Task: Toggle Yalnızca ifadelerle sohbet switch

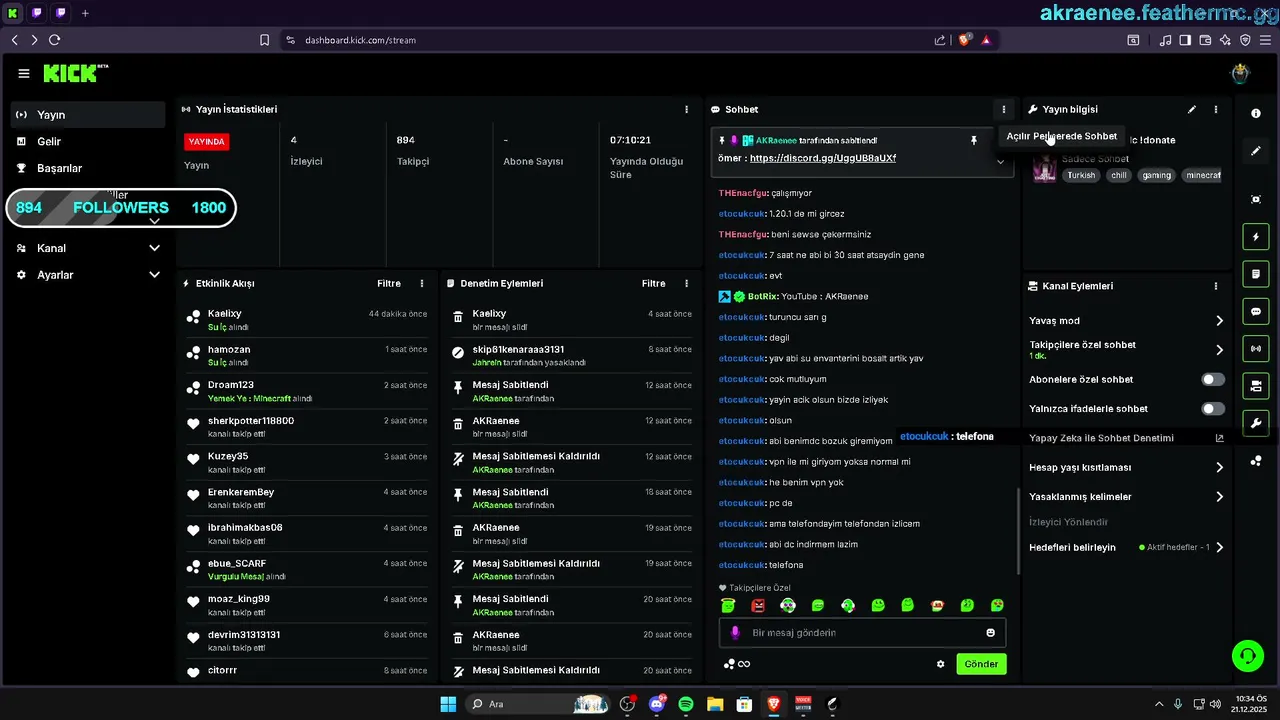Action: coord(1212,409)
